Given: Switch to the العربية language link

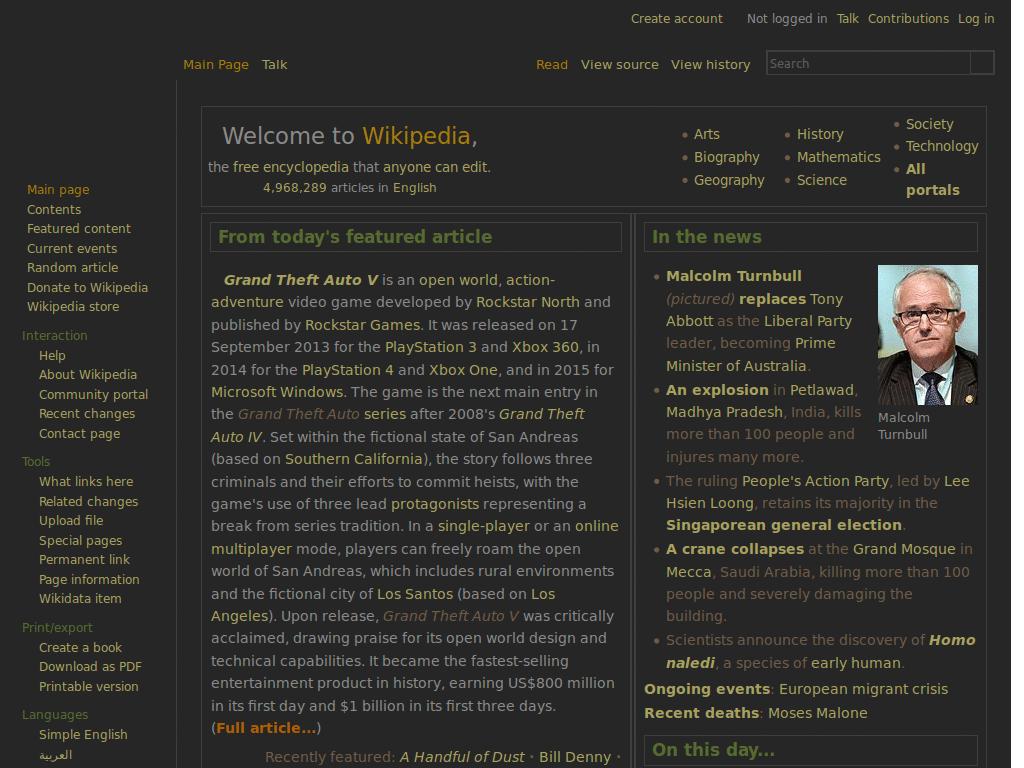Looking at the screenshot, I should (56, 755).
